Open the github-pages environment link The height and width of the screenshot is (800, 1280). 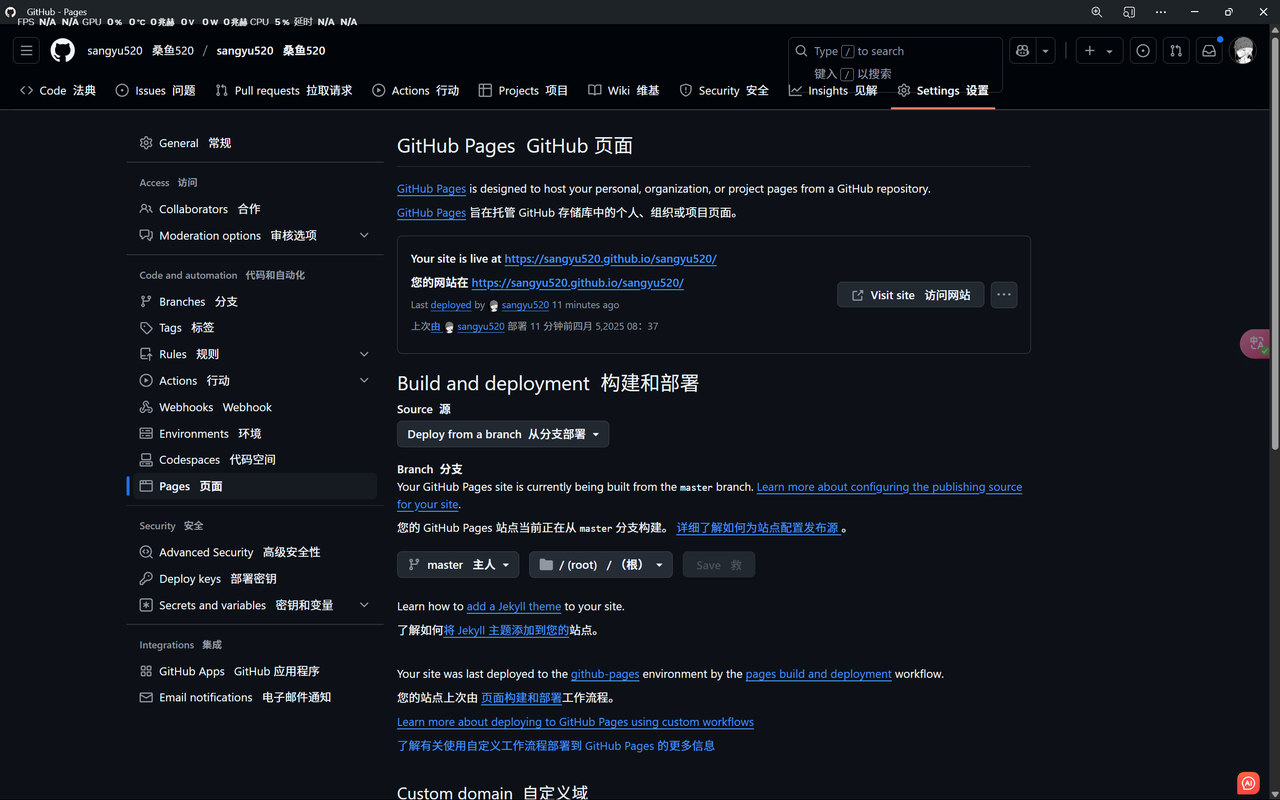(x=605, y=674)
